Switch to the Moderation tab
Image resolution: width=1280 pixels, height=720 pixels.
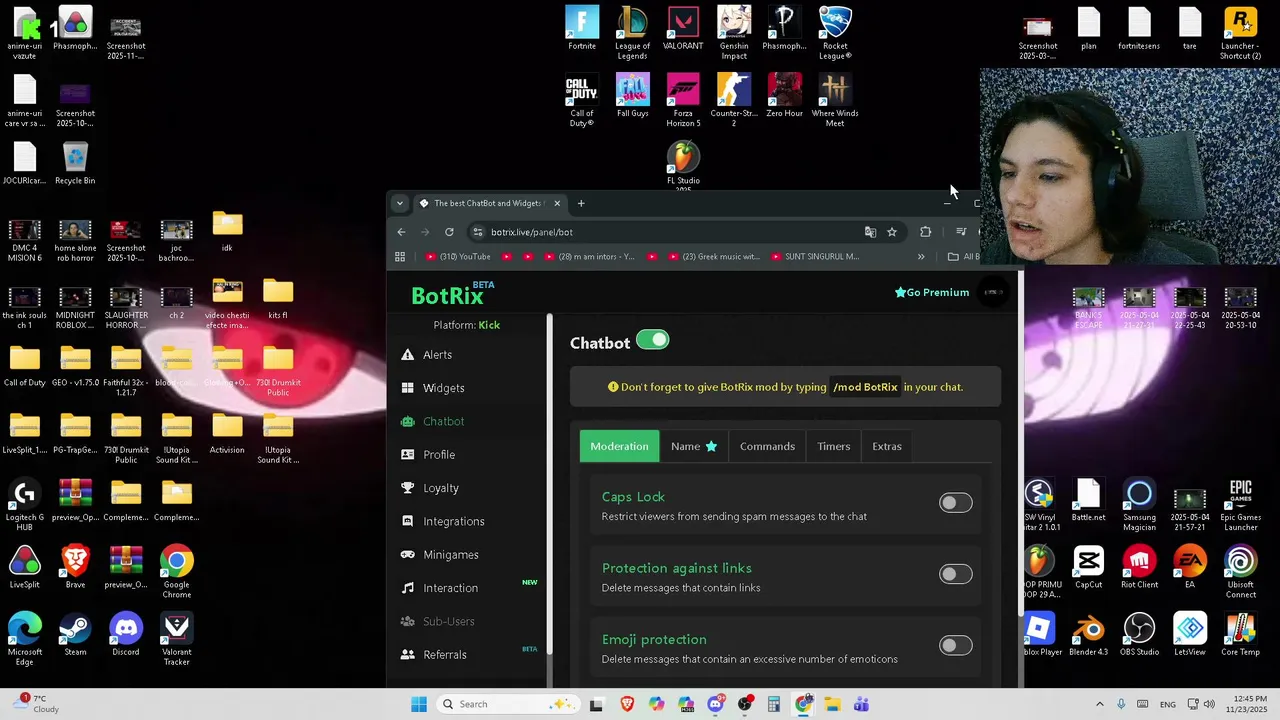point(619,446)
